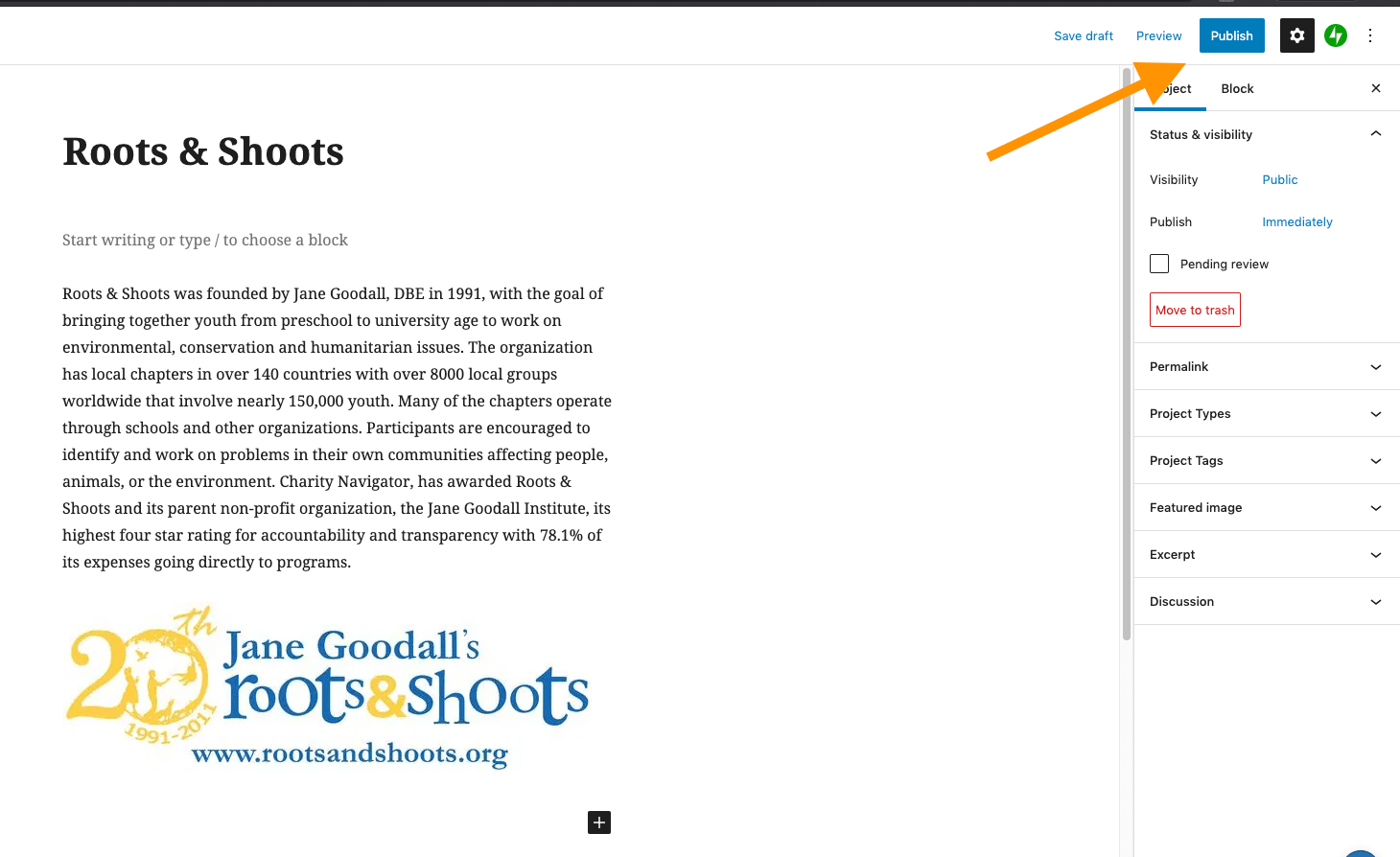This screenshot has height=857, width=1400.
Task: Expand the Project Tags section
Action: pyautogui.click(x=1267, y=460)
